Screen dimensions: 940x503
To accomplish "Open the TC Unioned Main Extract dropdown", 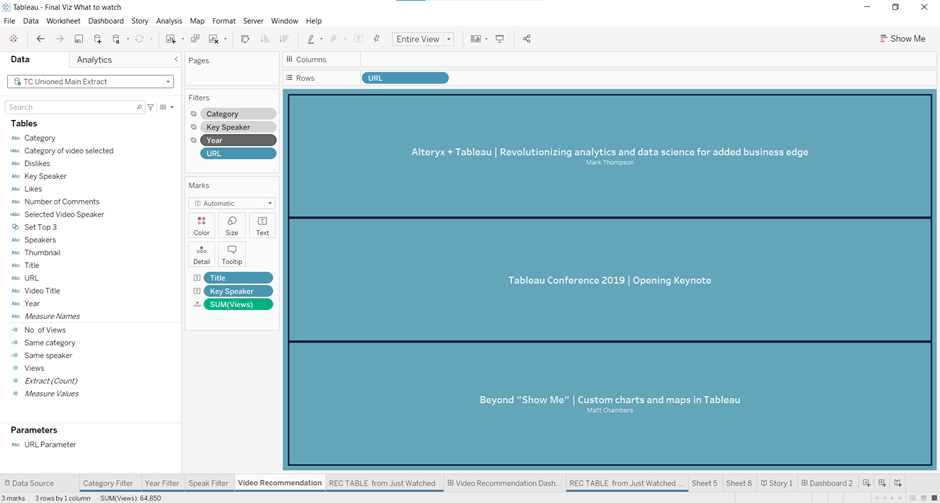I will click(91, 82).
